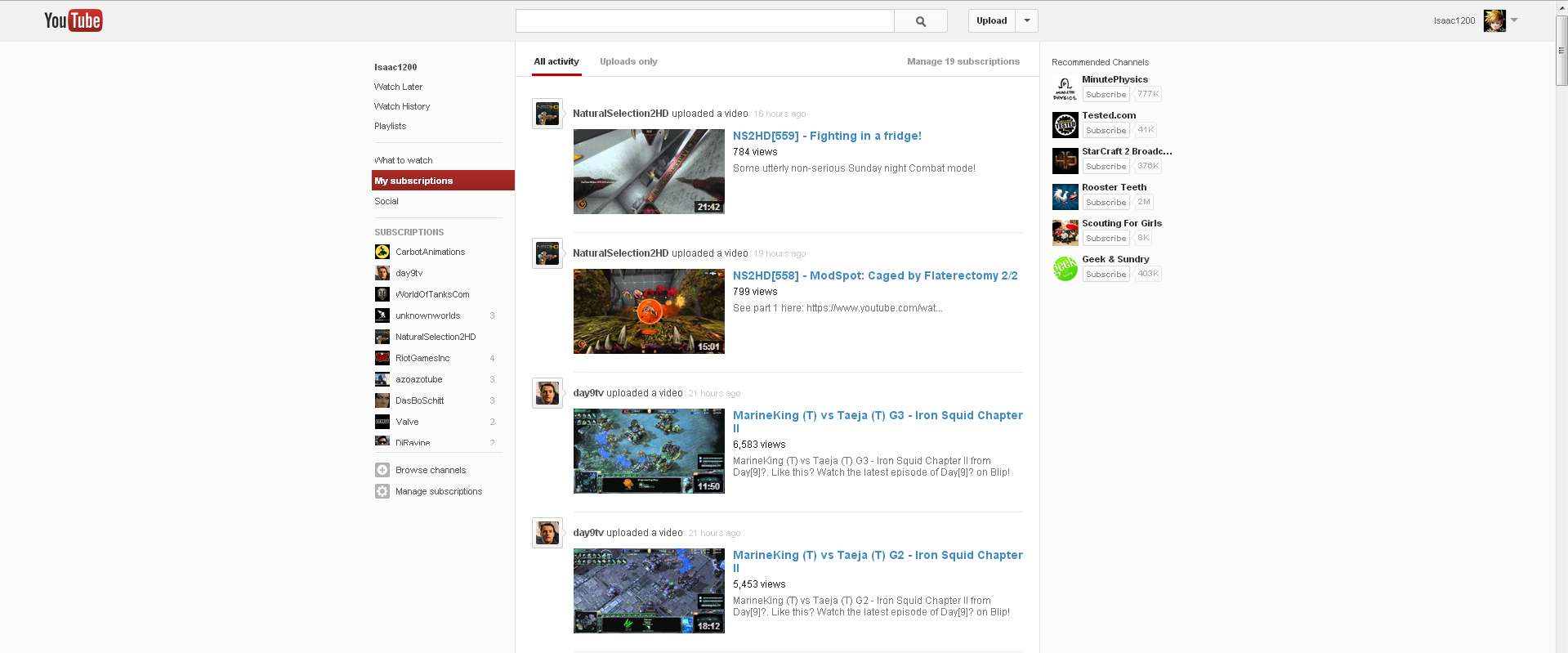
Task: Open Manage subscriptions link in sidebar
Action: [x=439, y=491]
